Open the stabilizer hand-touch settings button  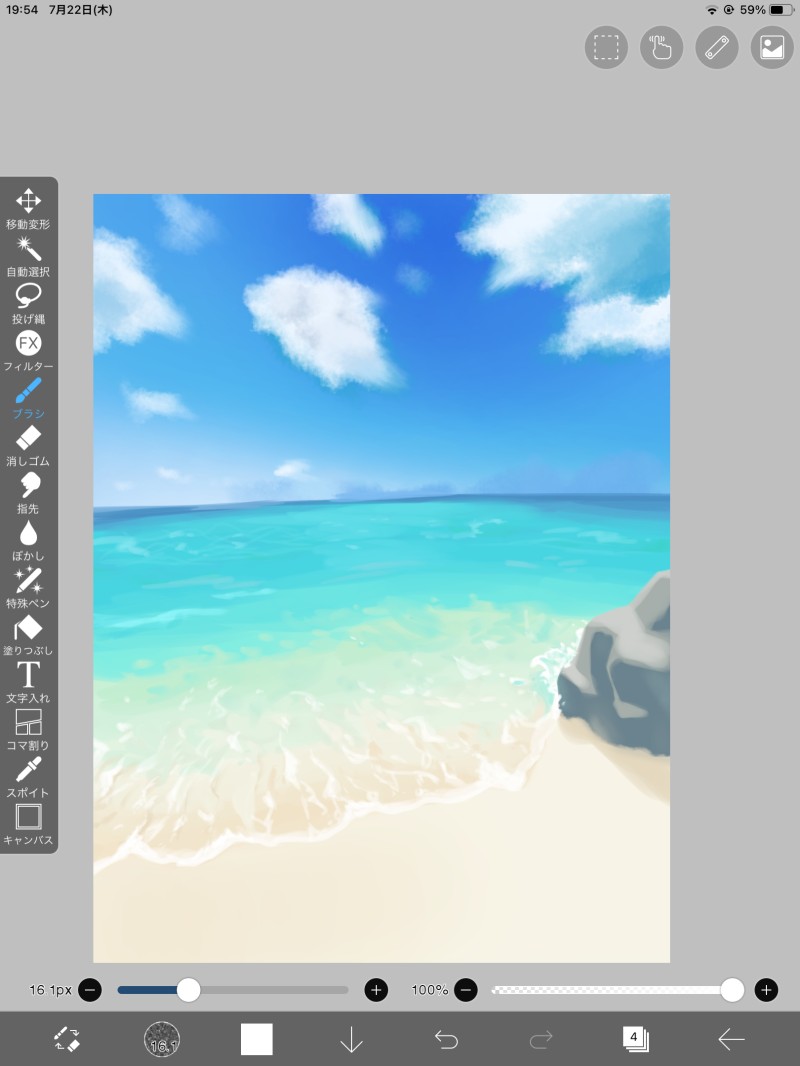click(x=661, y=48)
